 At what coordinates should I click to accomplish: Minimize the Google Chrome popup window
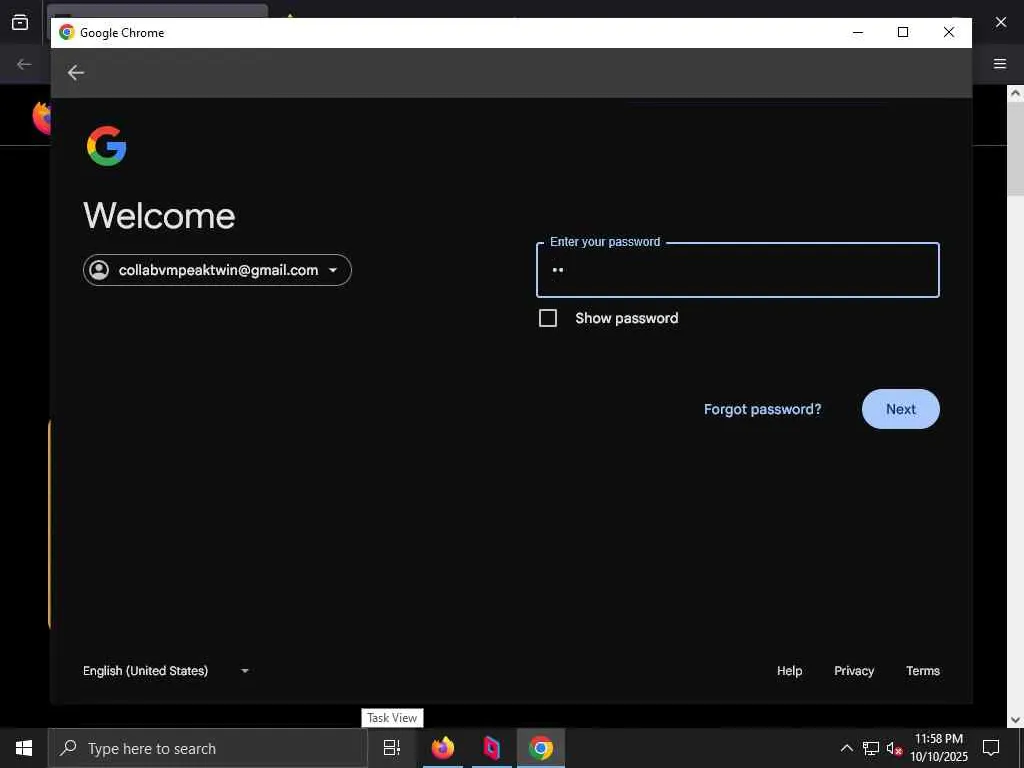click(x=857, y=33)
